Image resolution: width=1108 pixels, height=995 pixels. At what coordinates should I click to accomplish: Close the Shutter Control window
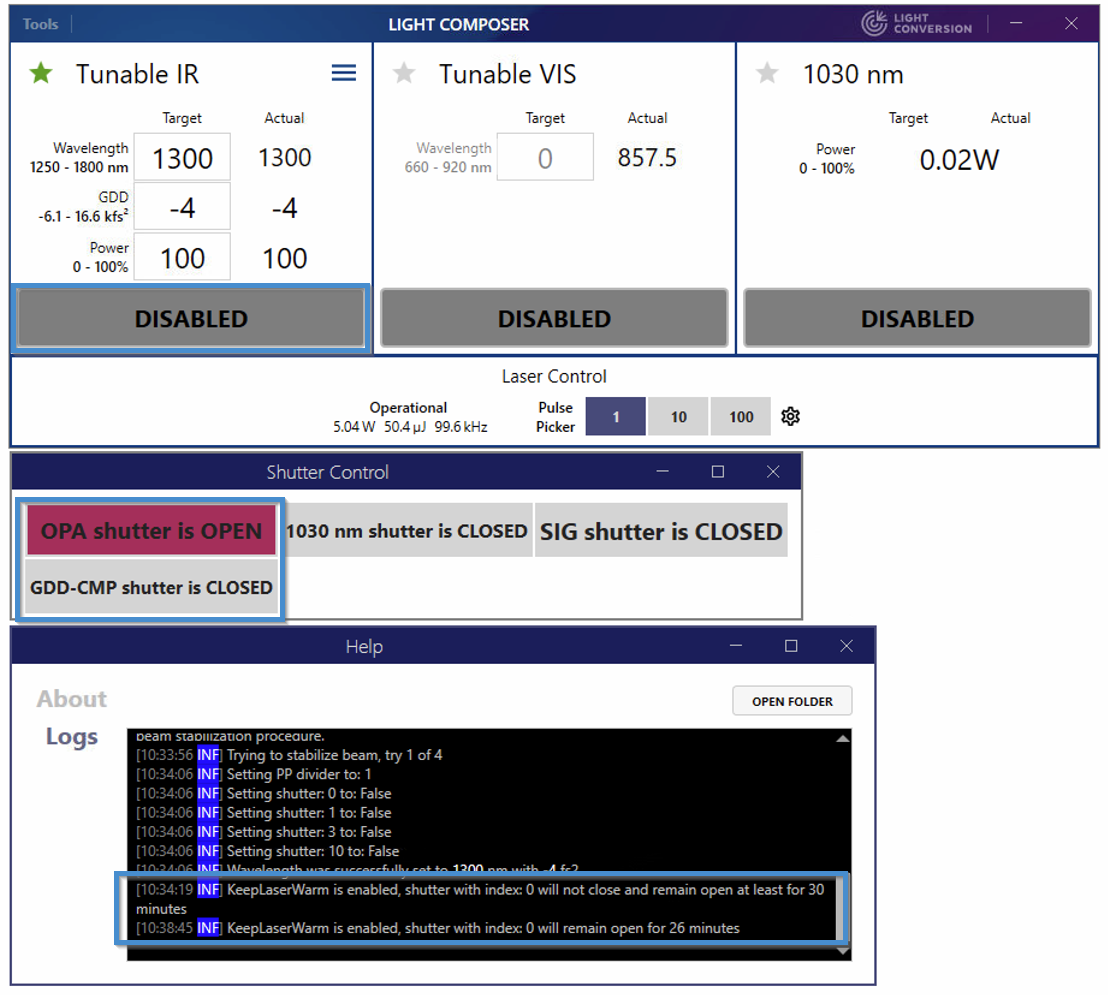coord(773,471)
